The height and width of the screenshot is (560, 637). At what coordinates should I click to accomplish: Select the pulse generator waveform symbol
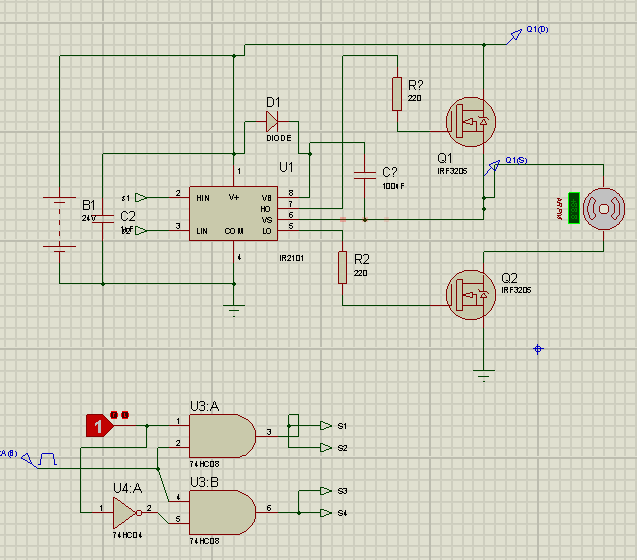click(x=48, y=459)
